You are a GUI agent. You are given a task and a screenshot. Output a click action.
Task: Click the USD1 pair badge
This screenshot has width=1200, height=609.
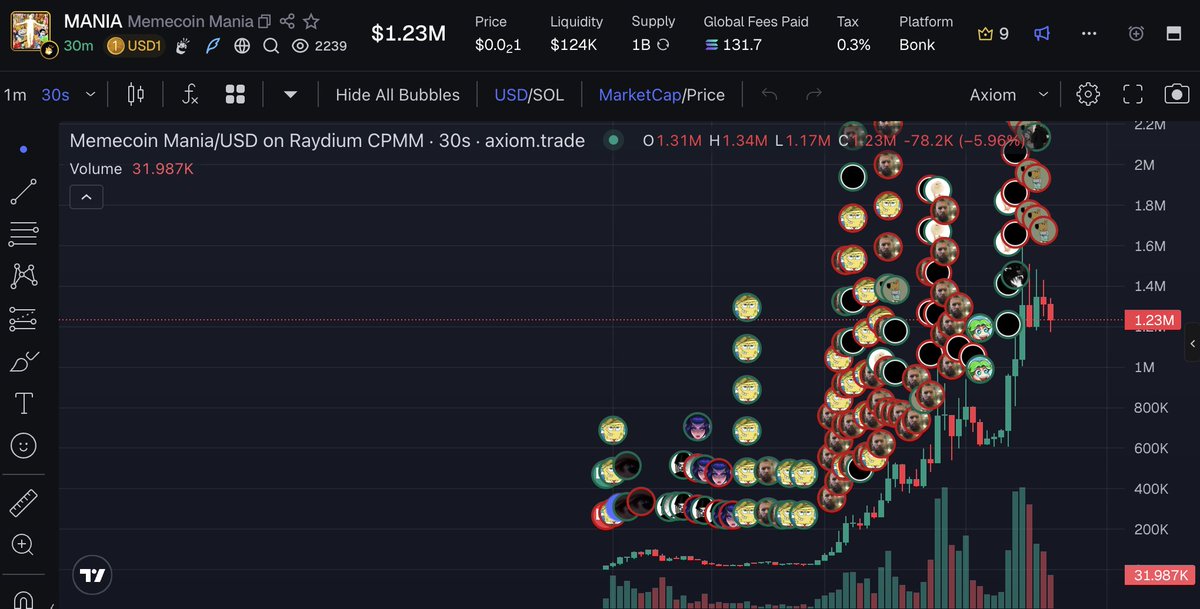(x=135, y=46)
